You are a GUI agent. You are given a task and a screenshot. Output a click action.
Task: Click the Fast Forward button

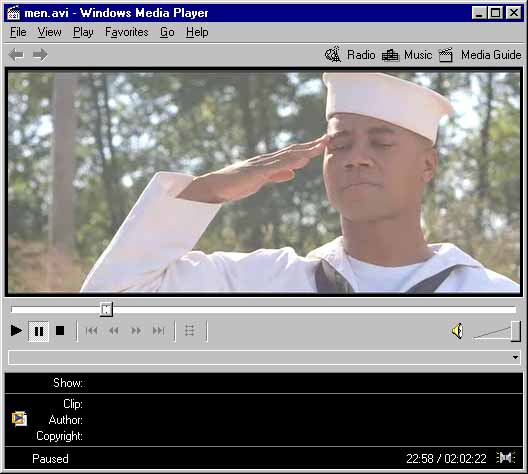click(x=136, y=331)
